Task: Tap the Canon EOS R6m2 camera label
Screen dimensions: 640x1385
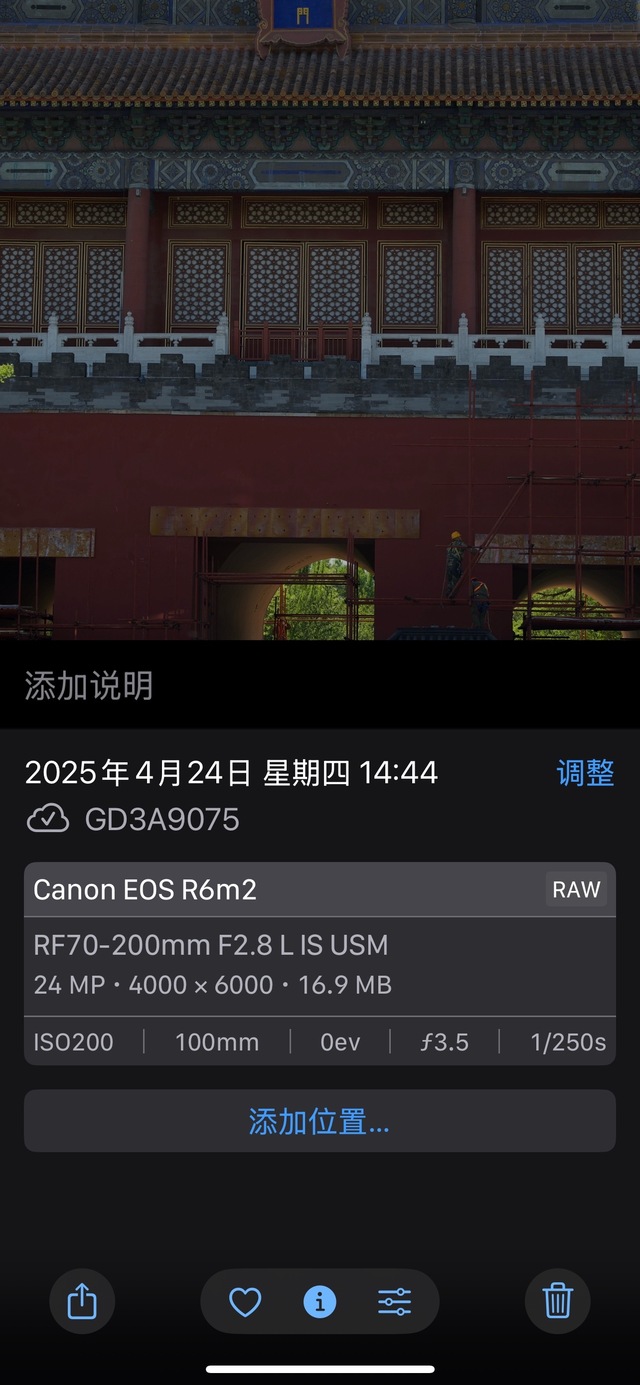Action: click(x=145, y=890)
